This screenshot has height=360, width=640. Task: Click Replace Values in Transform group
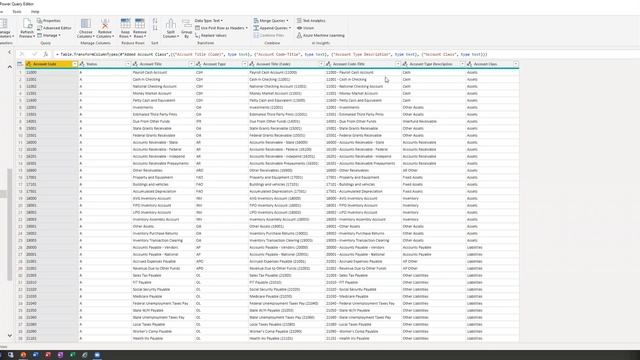point(211,36)
